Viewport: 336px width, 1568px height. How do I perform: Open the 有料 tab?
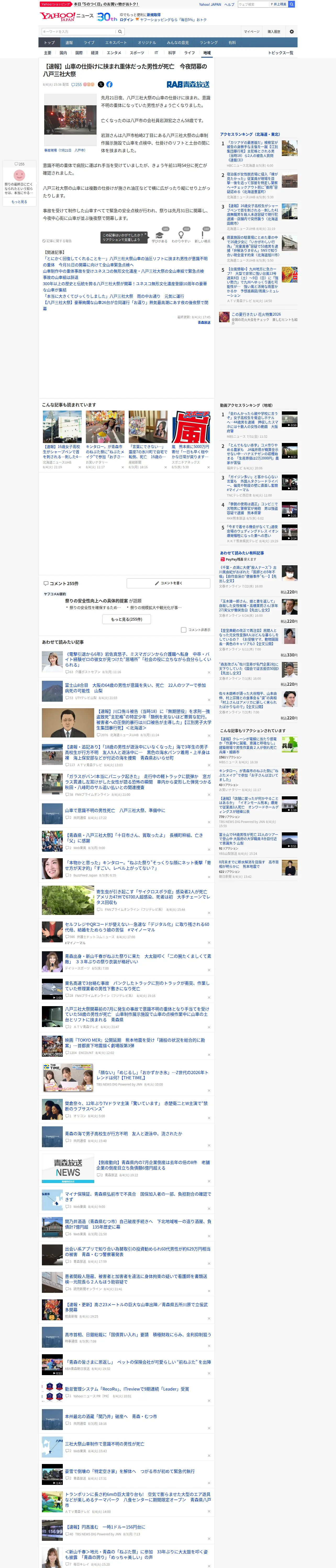pos(232,43)
